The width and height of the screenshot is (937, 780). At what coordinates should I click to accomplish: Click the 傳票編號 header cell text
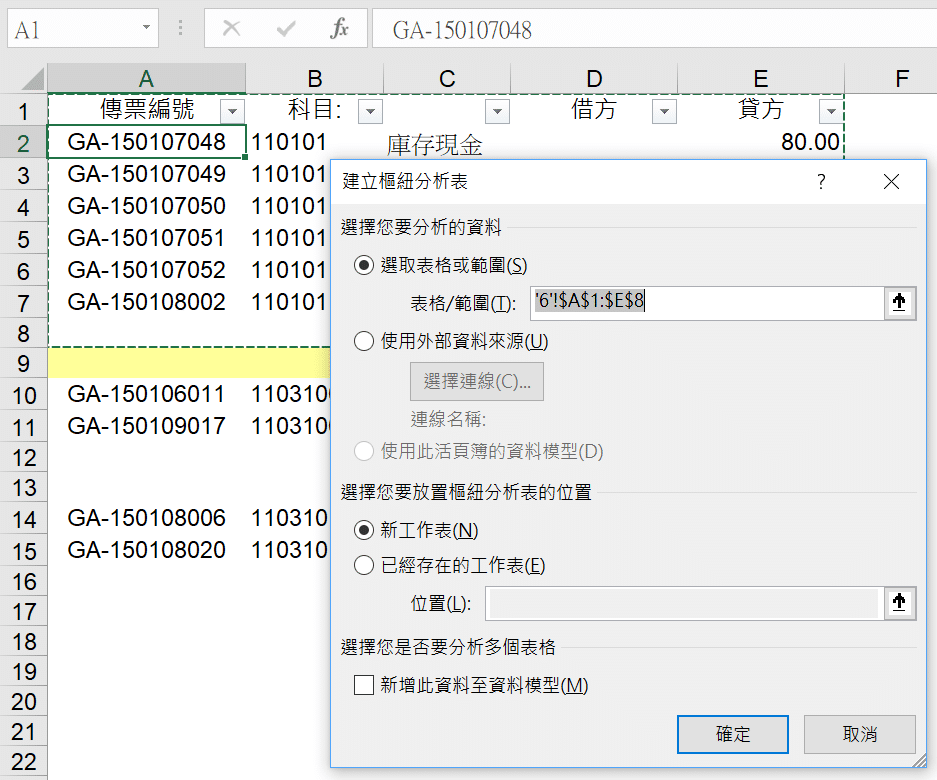(147, 109)
